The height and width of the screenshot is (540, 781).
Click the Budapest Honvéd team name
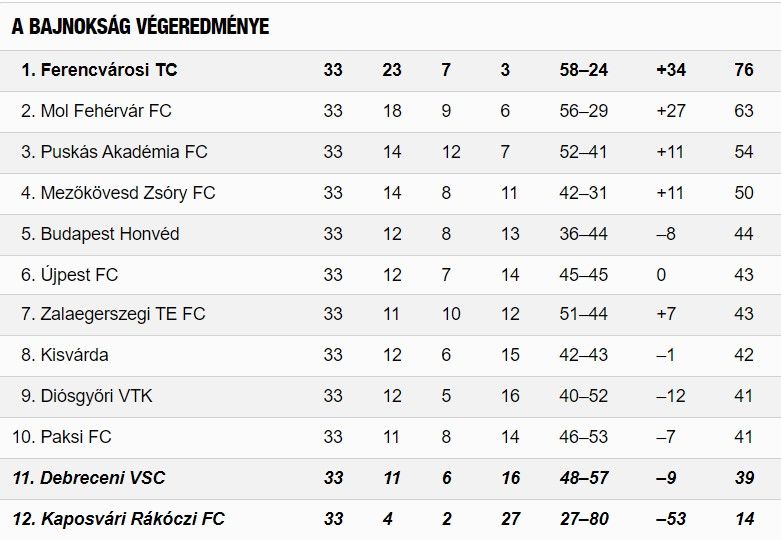coord(110,234)
